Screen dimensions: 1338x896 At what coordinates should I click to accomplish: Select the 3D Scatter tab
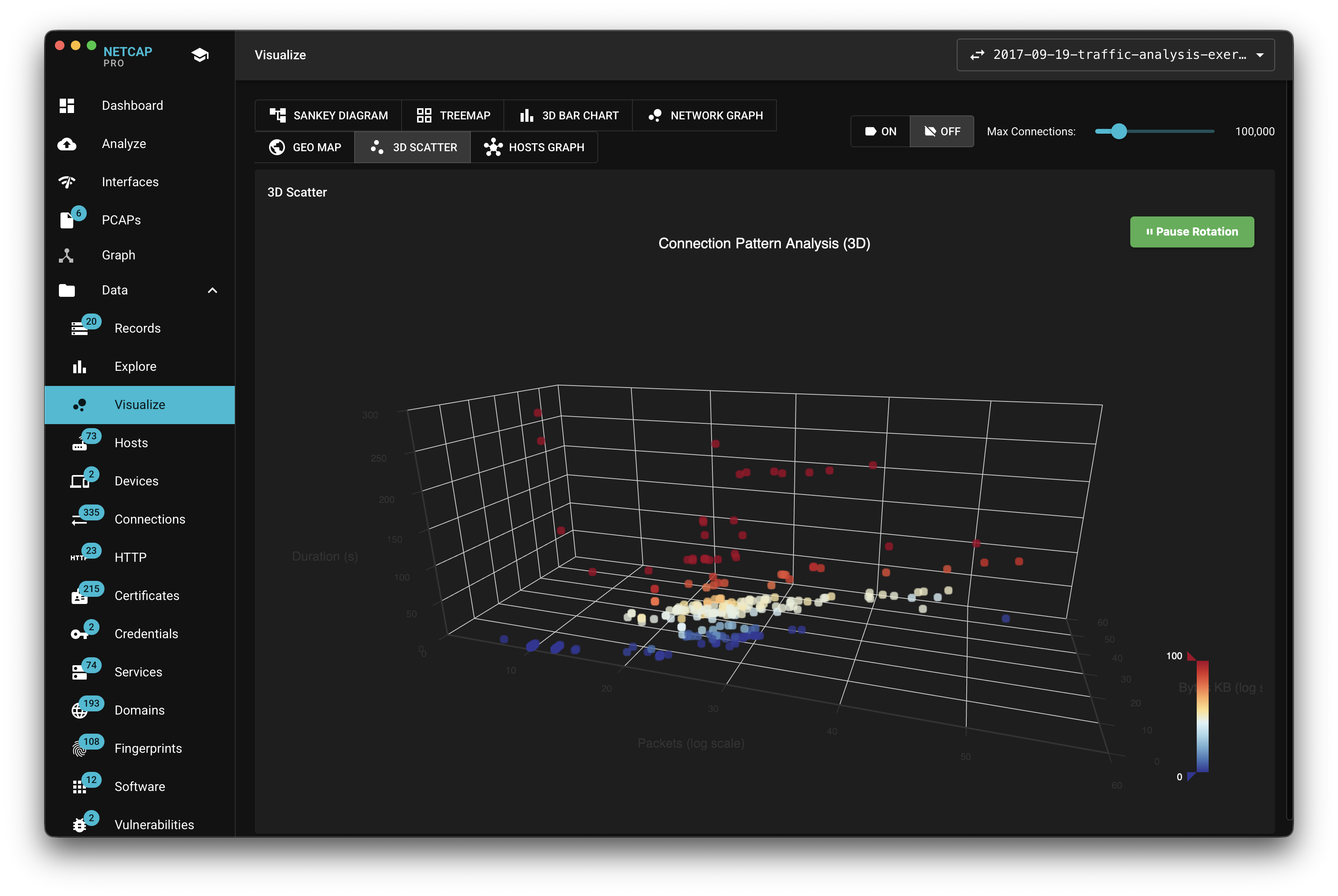[x=413, y=148]
